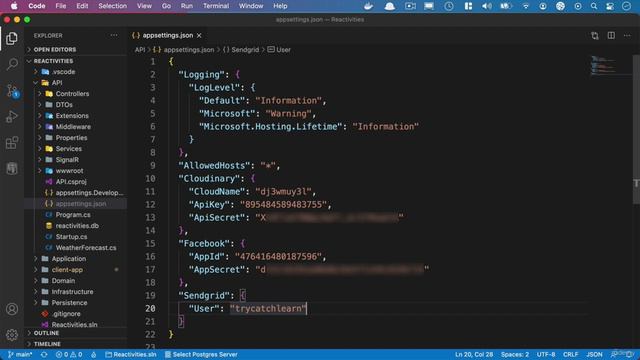Open the database view in activity bar
The height and width of the screenshot is (360, 640).
coord(12,168)
